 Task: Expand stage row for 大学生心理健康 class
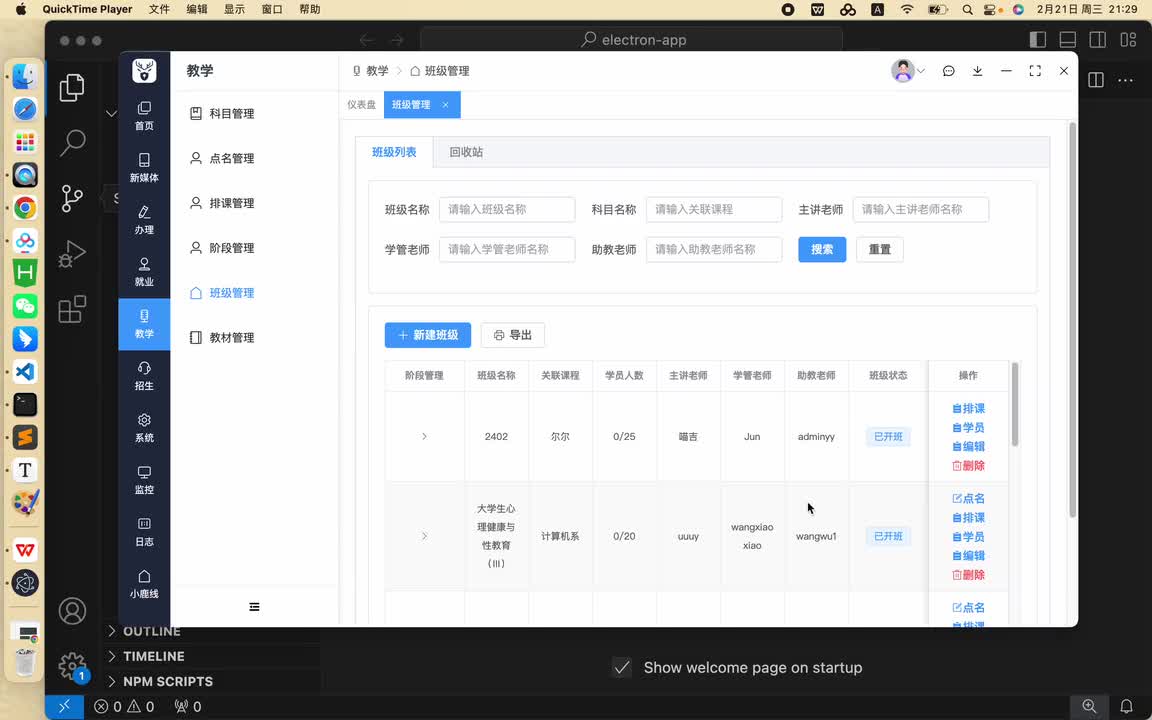click(x=424, y=536)
